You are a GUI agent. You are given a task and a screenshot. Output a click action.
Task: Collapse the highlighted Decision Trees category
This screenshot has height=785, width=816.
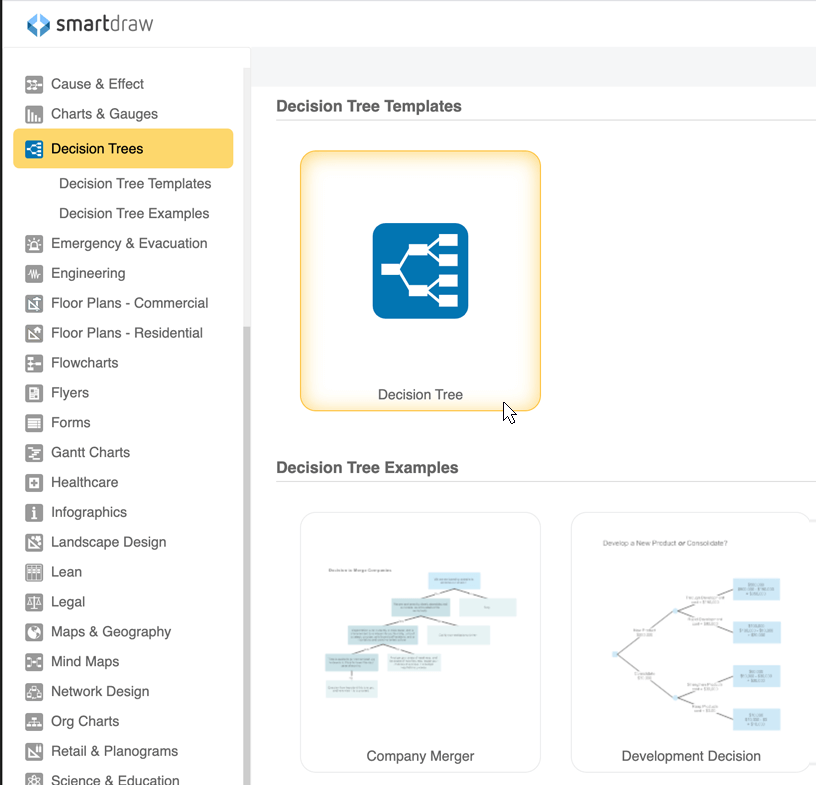point(123,148)
